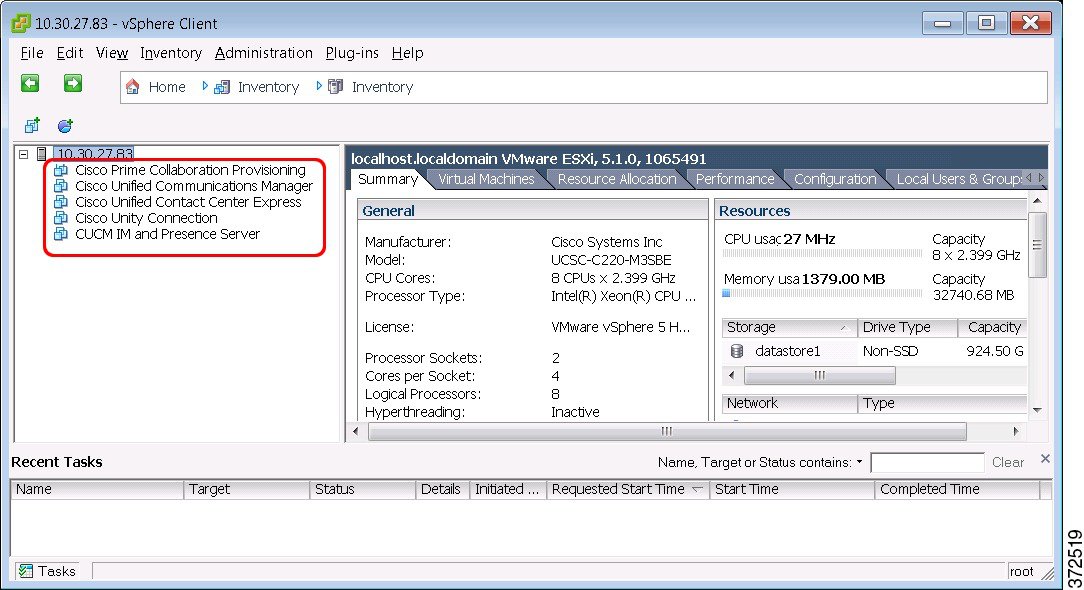
Task: Sort Recent Tasks by Status column
Action: pyautogui.click(x=362, y=490)
